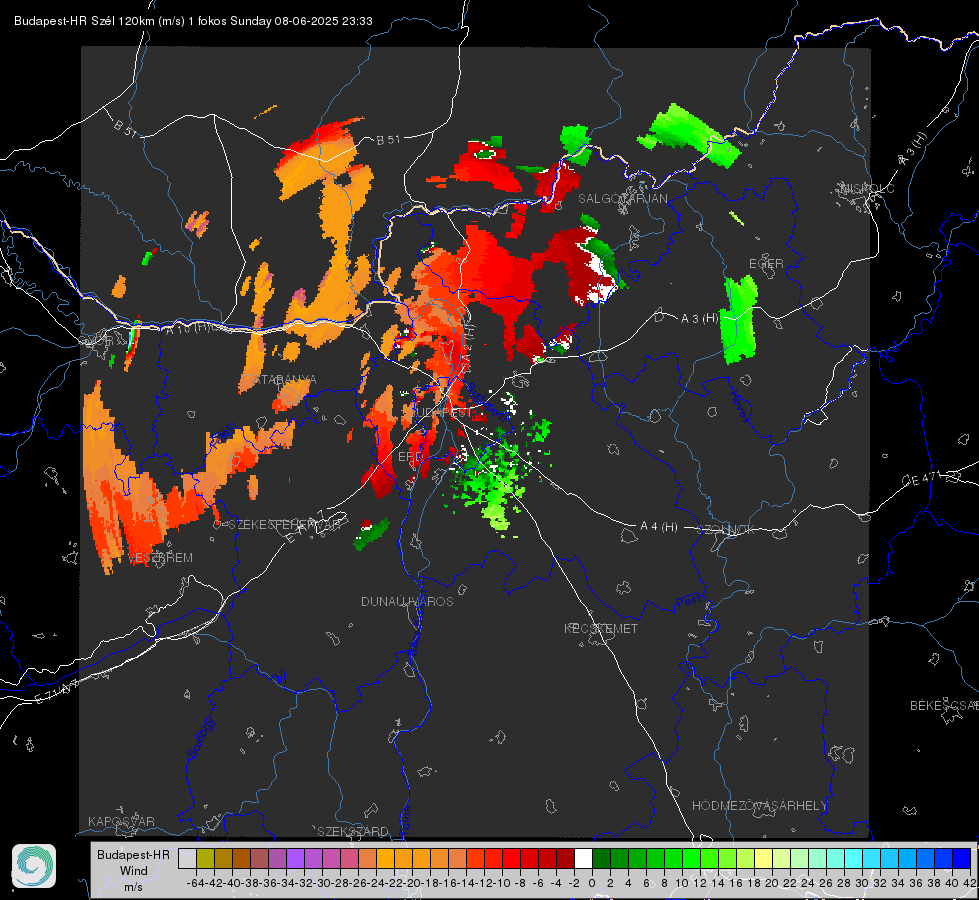Click the DUNAUJVAROS city label
979x900 pixels.
[407, 601]
